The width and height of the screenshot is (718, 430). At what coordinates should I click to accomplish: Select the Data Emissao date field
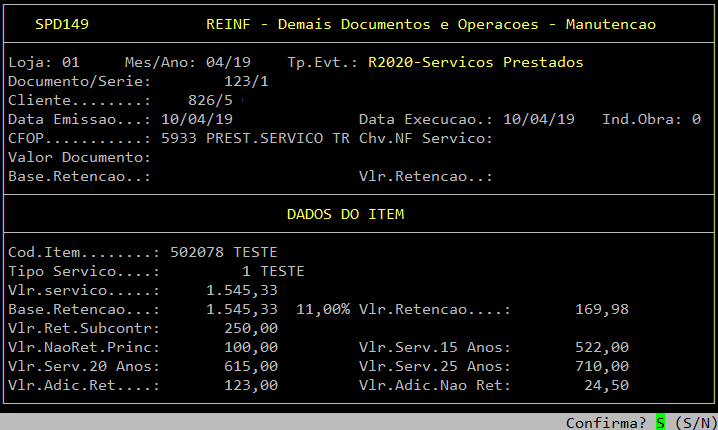198,119
